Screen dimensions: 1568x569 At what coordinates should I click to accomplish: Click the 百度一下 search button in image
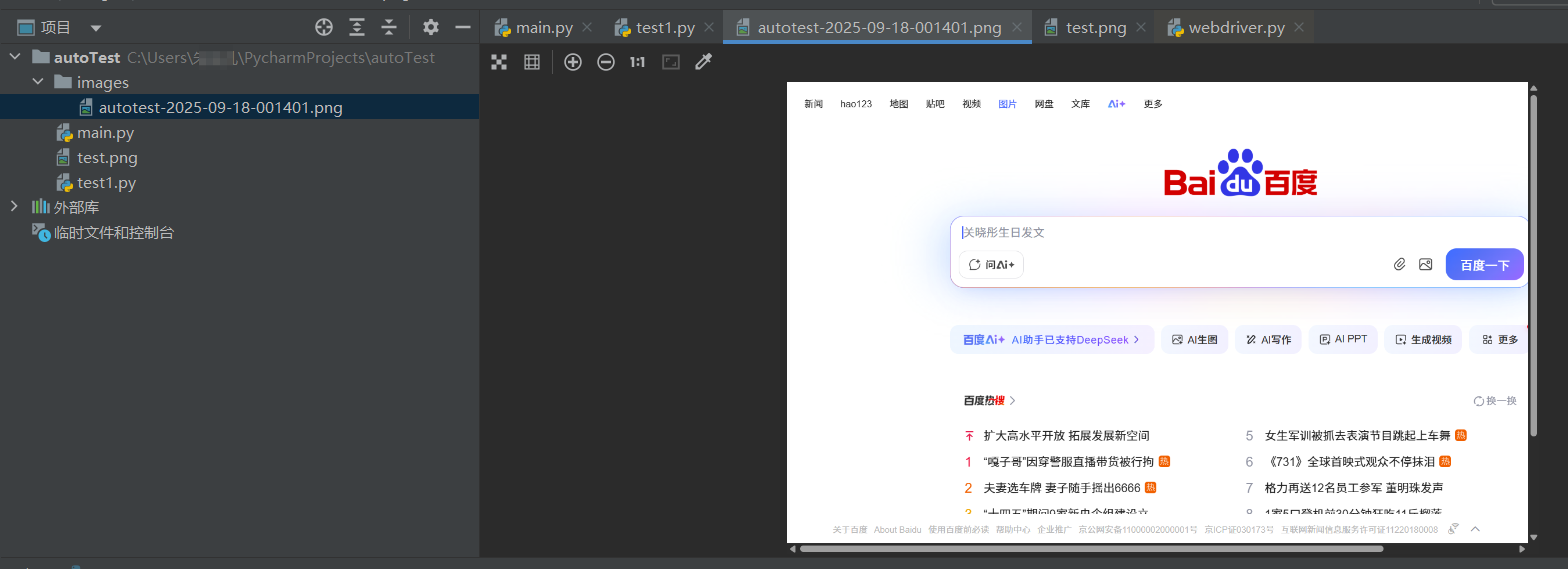pos(1484,265)
